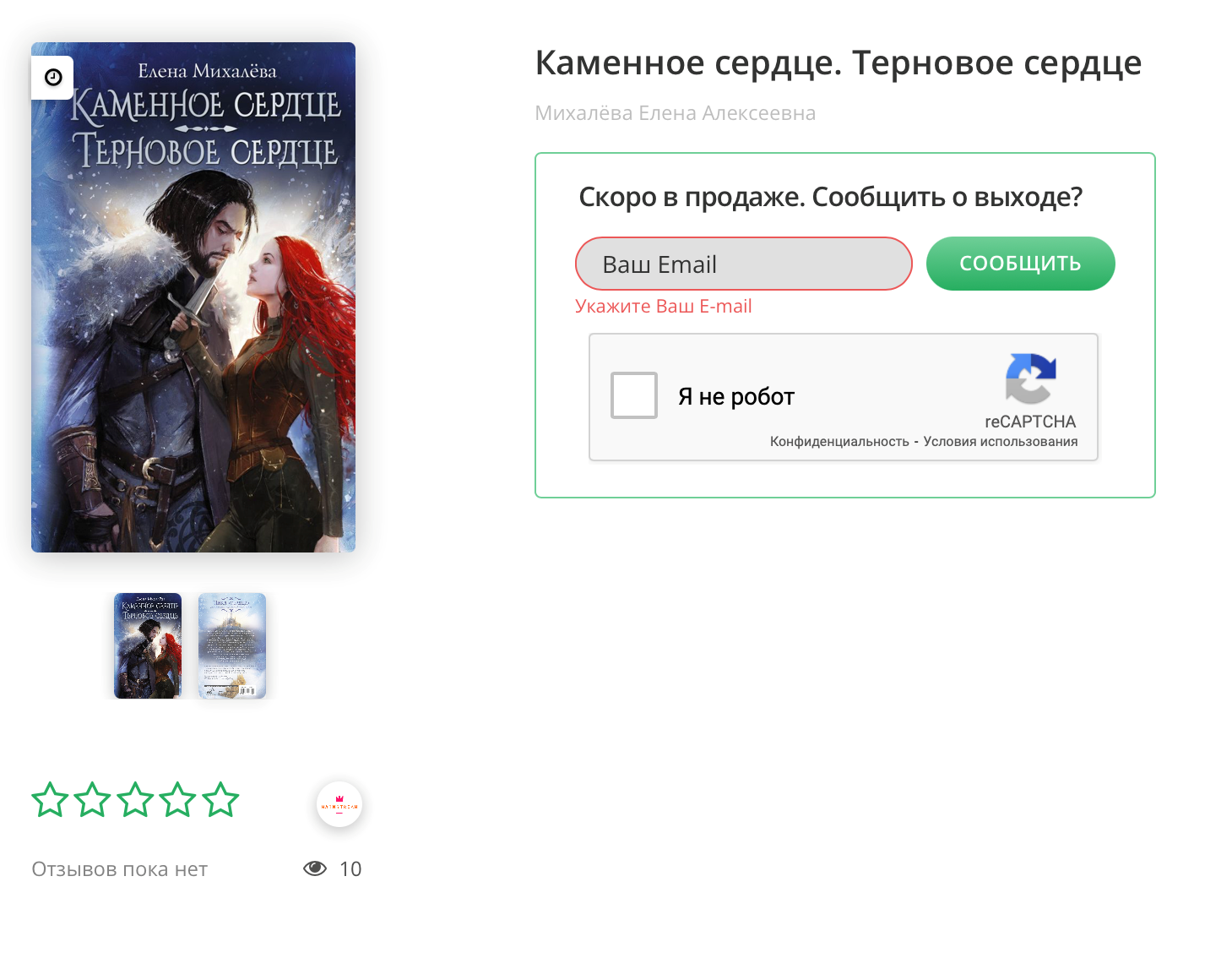Click the "Отзывов пока нет" reviews text

(x=120, y=869)
